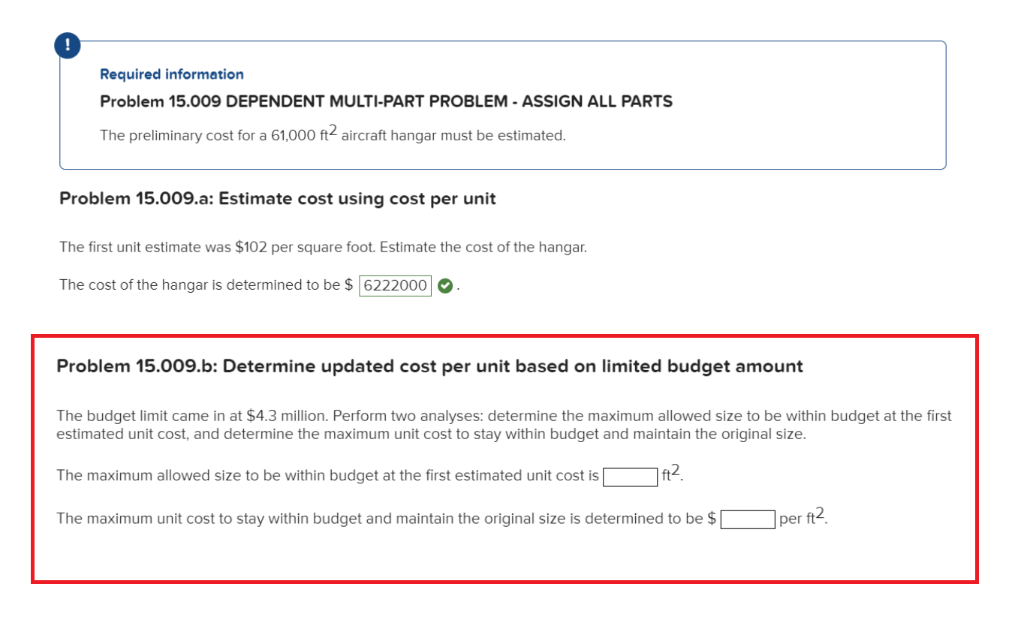Click the aircraft hangar description text
1024x629 pixels.
[x=333, y=134]
